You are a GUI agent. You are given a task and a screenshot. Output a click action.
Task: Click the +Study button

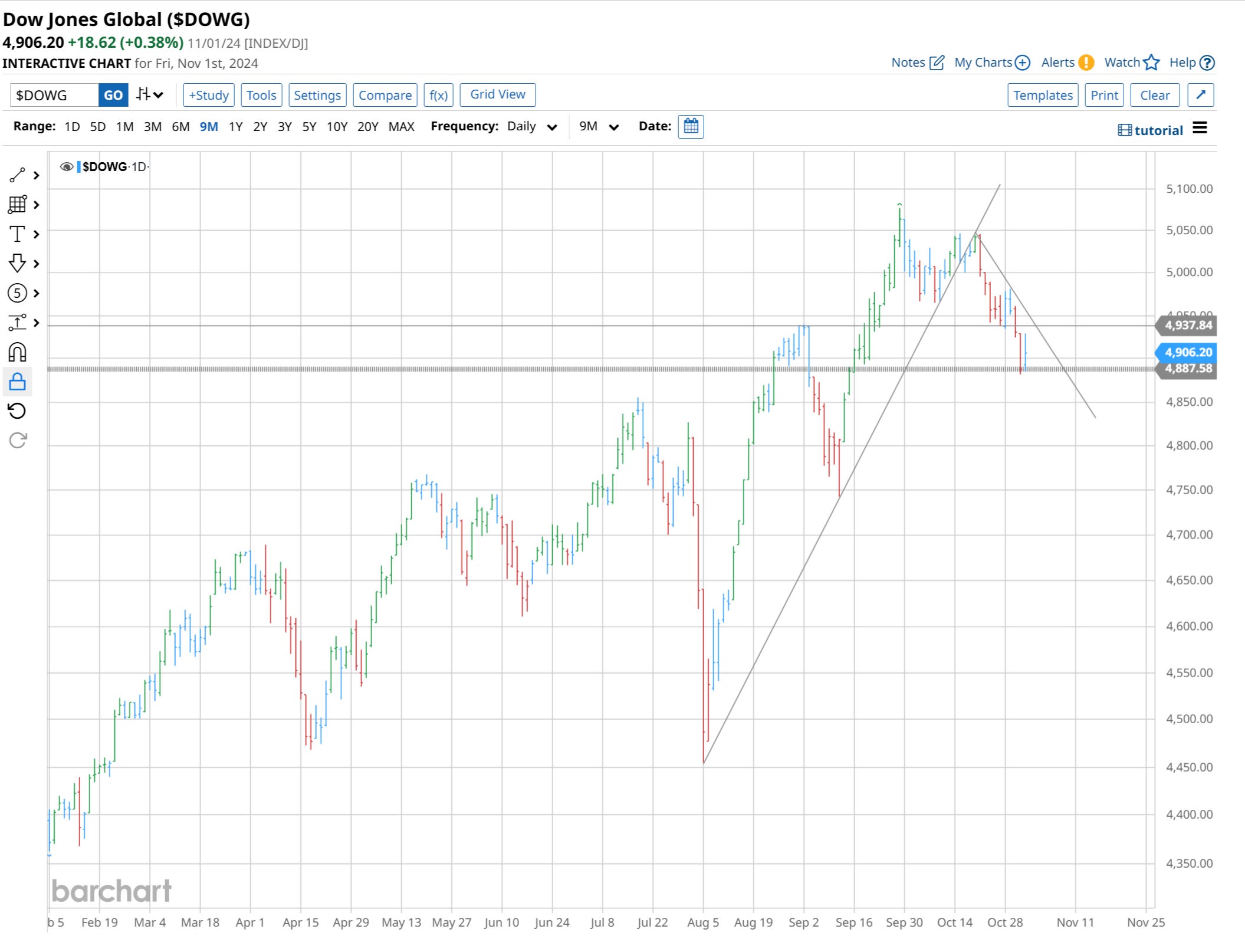tap(209, 95)
